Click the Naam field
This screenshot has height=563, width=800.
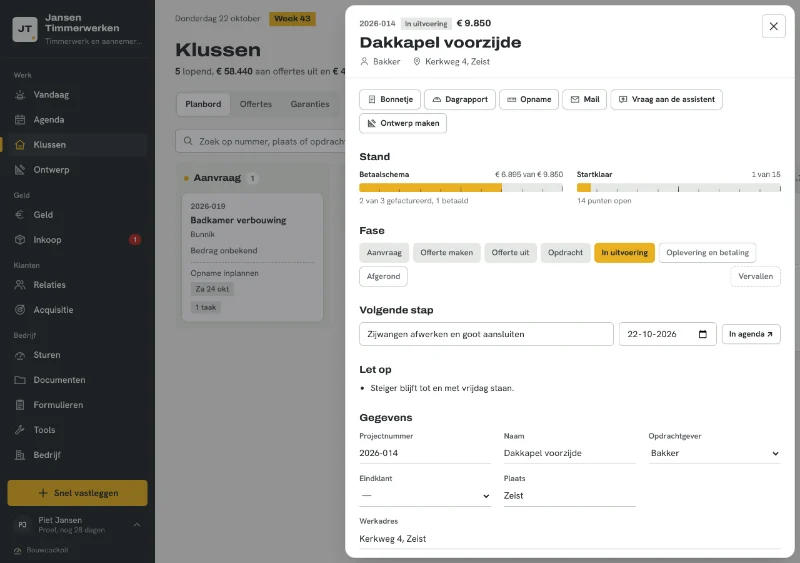(569, 453)
